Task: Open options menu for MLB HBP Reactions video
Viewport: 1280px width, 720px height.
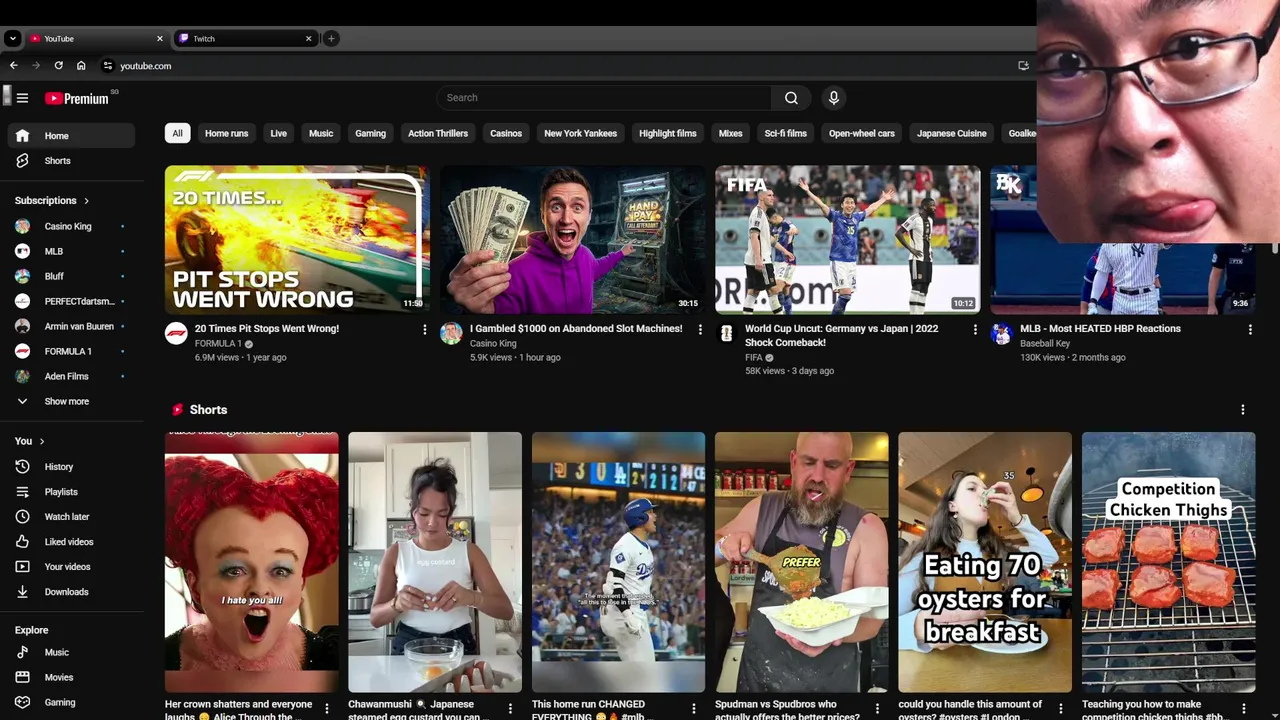Action: [x=1250, y=329]
